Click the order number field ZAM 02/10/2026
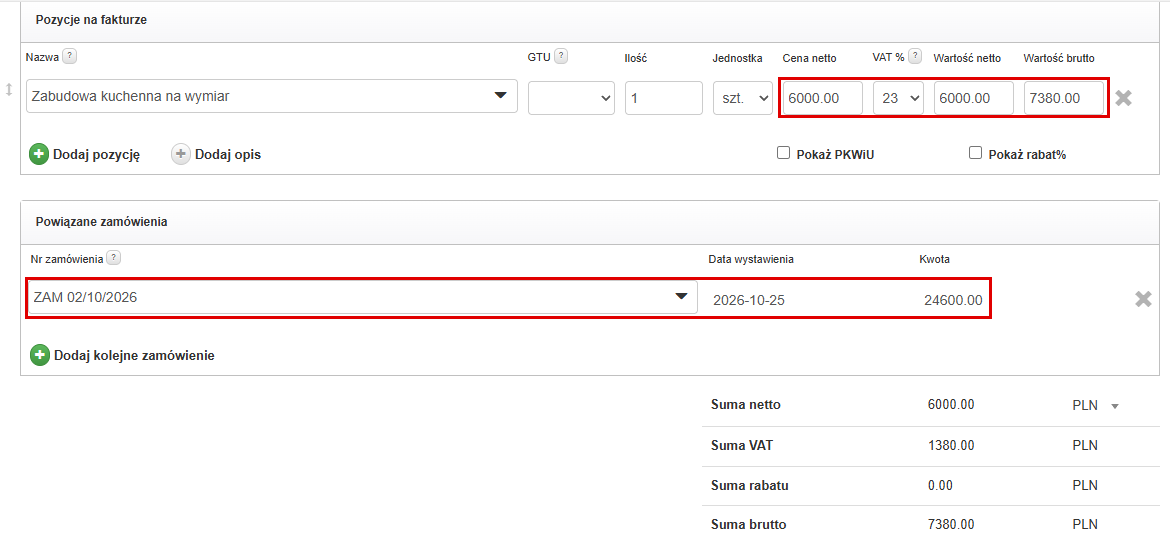1170x545 pixels. click(x=363, y=297)
